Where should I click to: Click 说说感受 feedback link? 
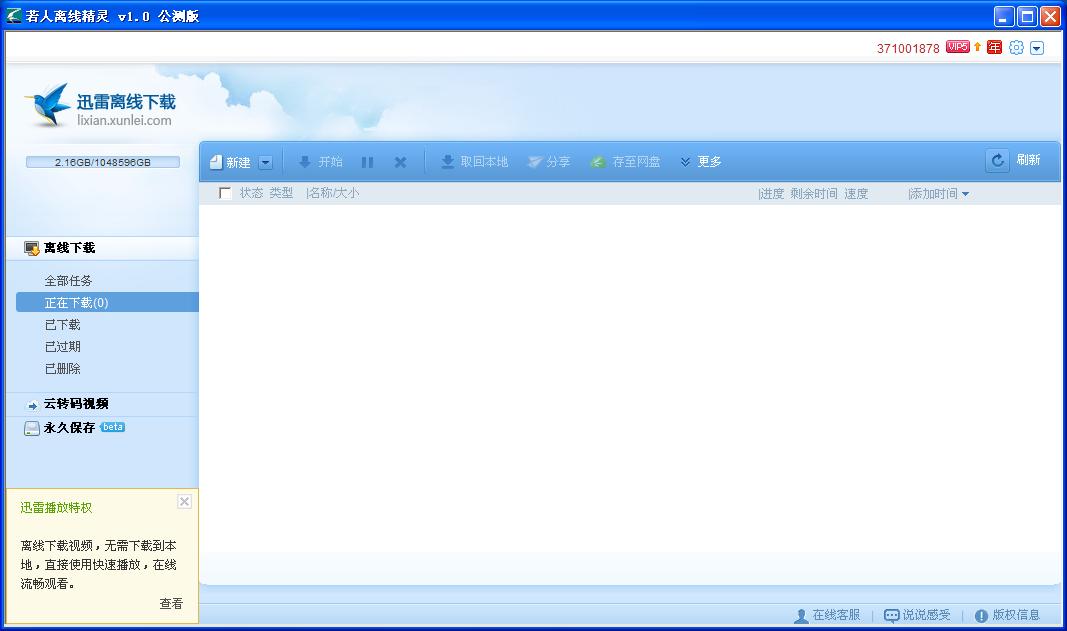coord(917,615)
